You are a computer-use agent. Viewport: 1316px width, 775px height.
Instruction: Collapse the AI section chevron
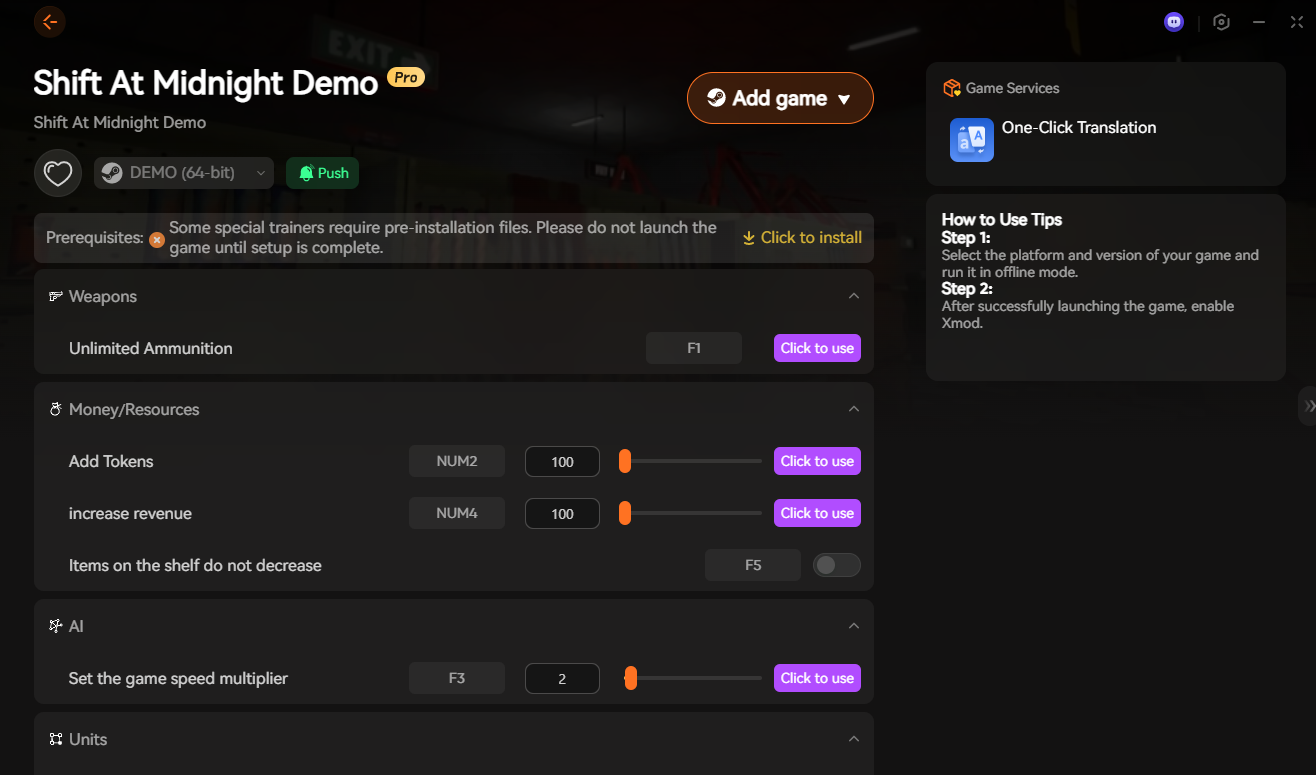click(853, 626)
